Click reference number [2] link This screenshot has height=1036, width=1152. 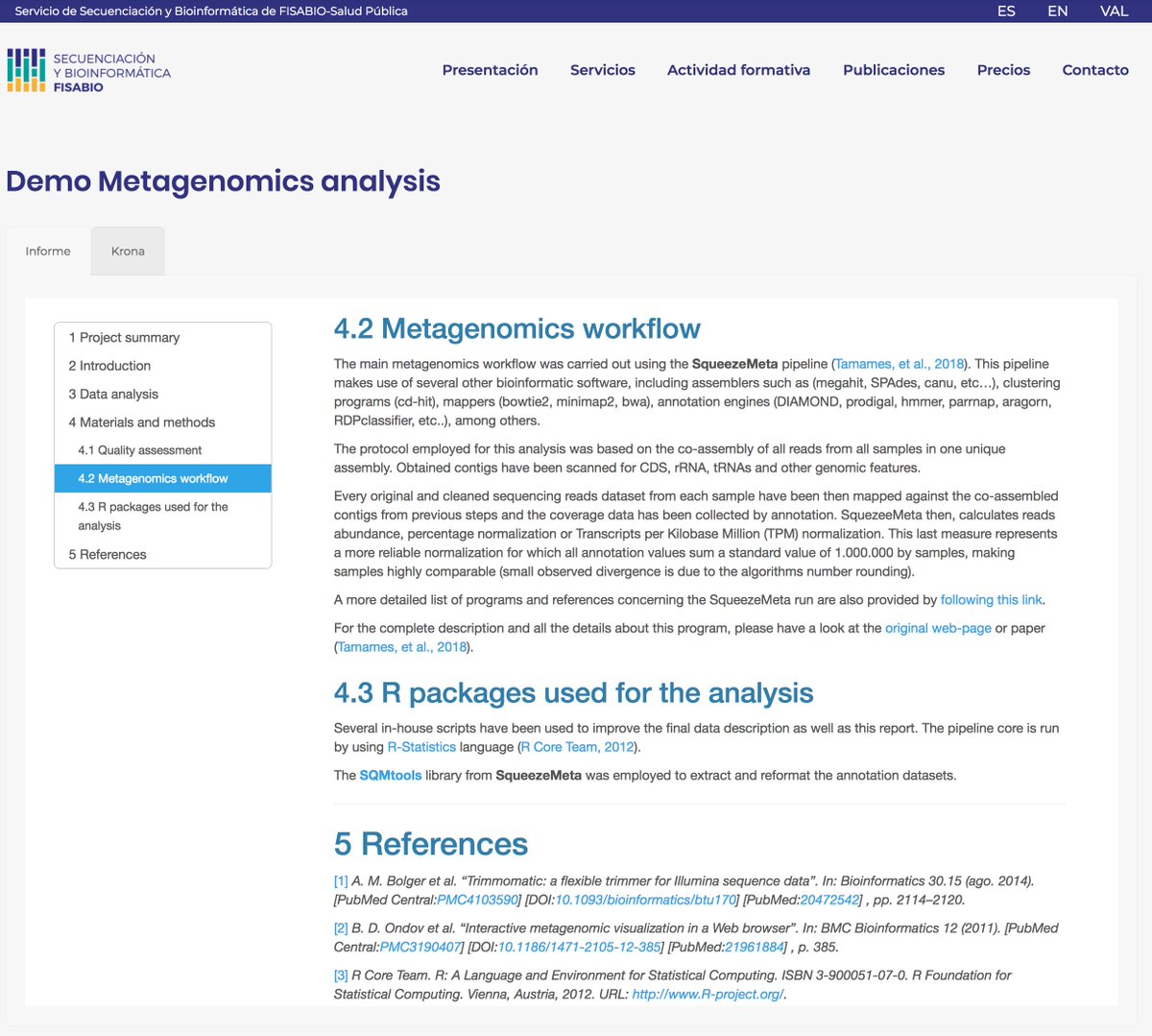pos(341,928)
